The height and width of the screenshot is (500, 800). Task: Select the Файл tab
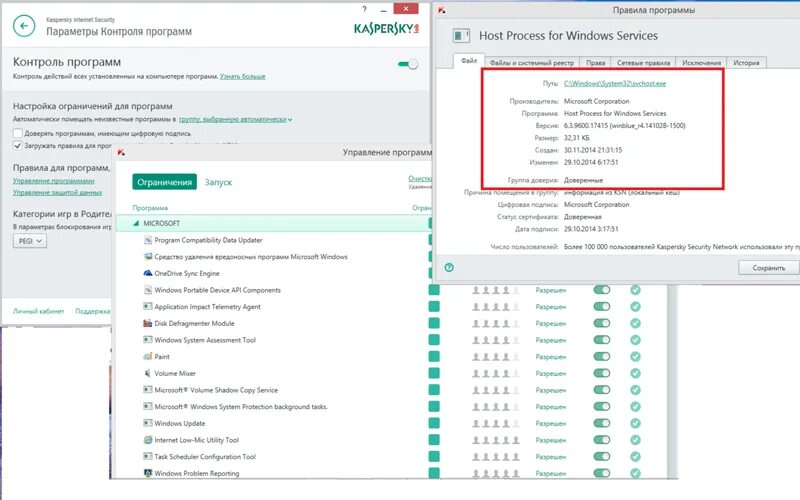[x=469, y=61]
